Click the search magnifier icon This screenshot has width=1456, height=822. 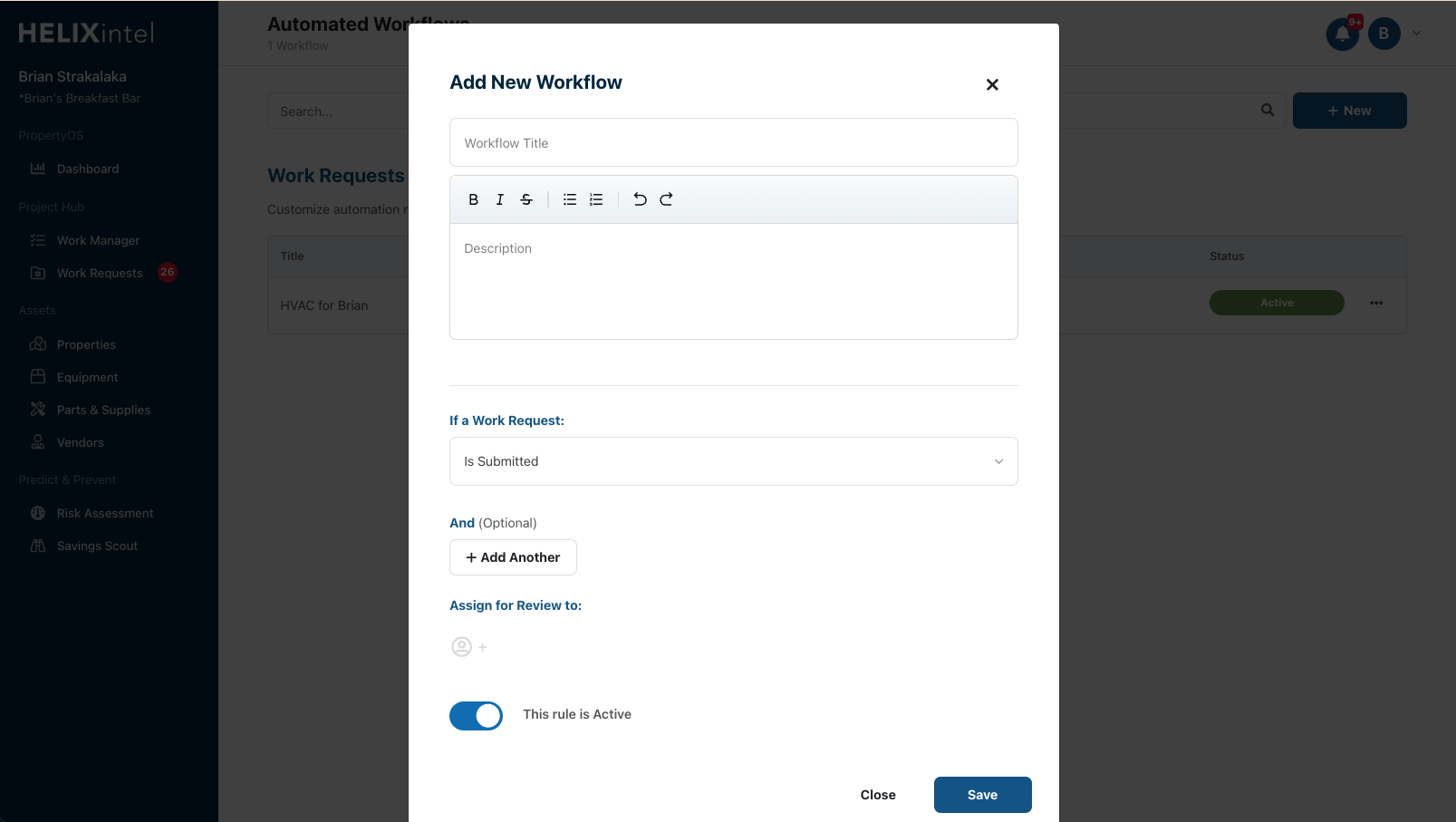pyautogui.click(x=1268, y=110)
